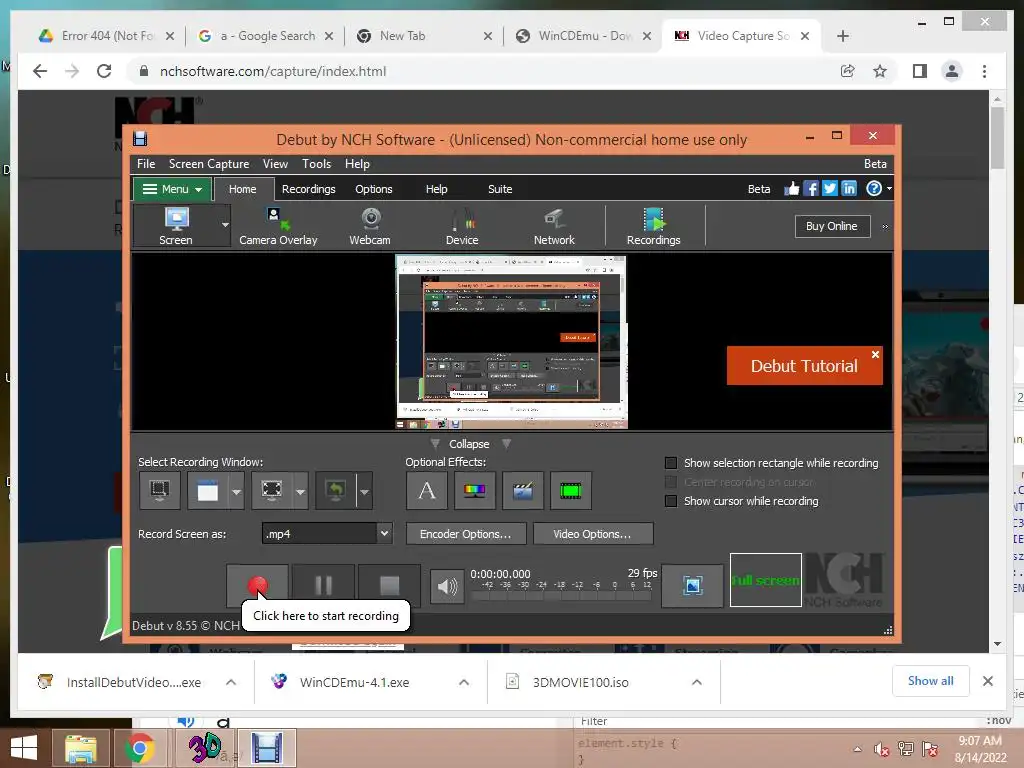Open the View menu
This screenshot has height=768, width=1024.
point(275,164)
